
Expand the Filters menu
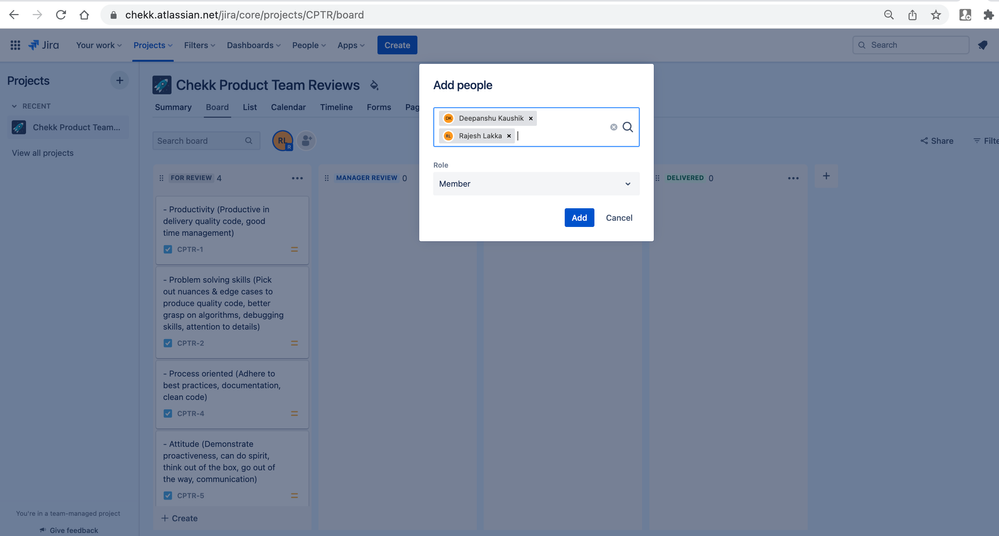pyautogui.click(x=199, y=45)
